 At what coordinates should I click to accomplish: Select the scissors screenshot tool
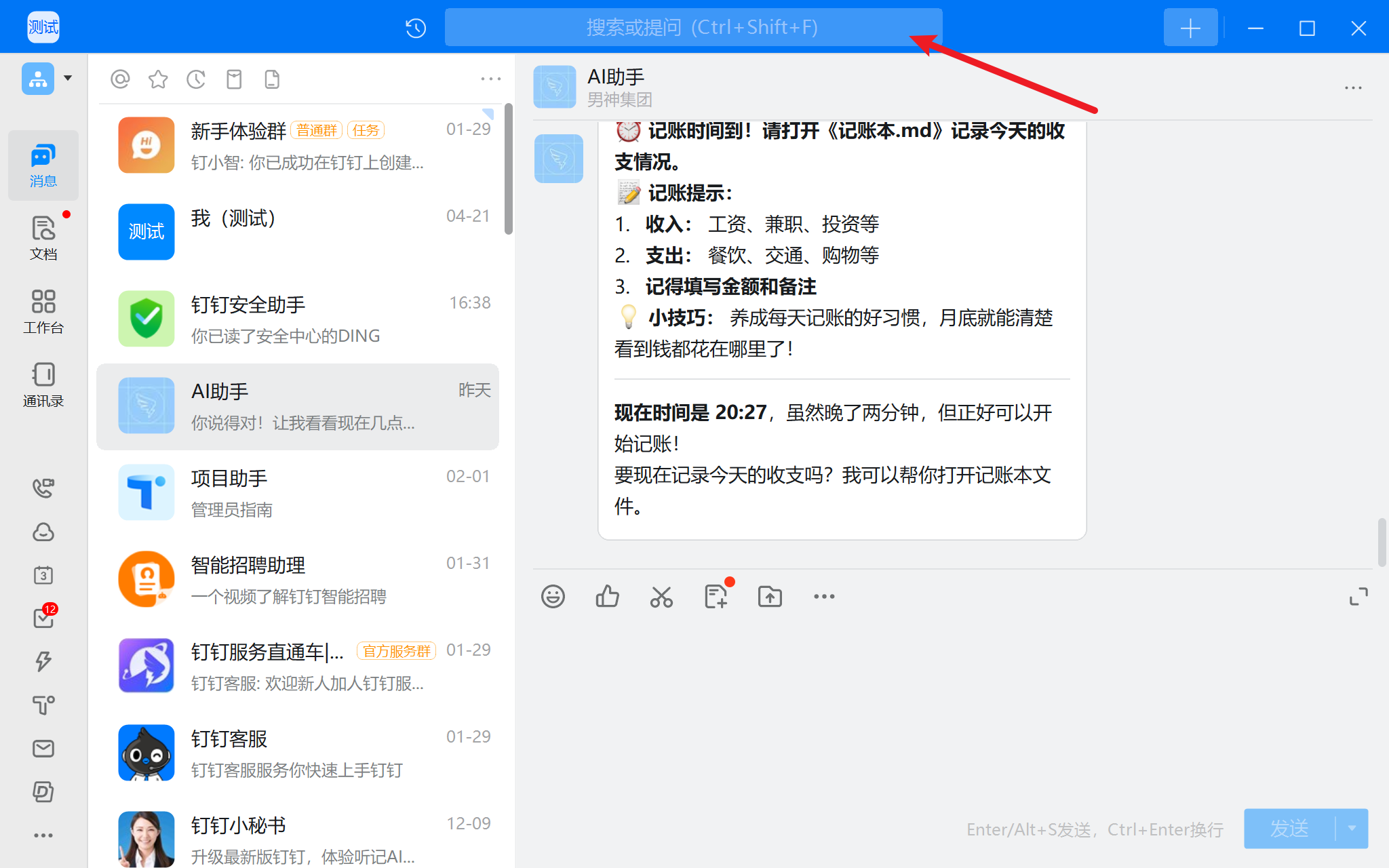coord(661,597)
